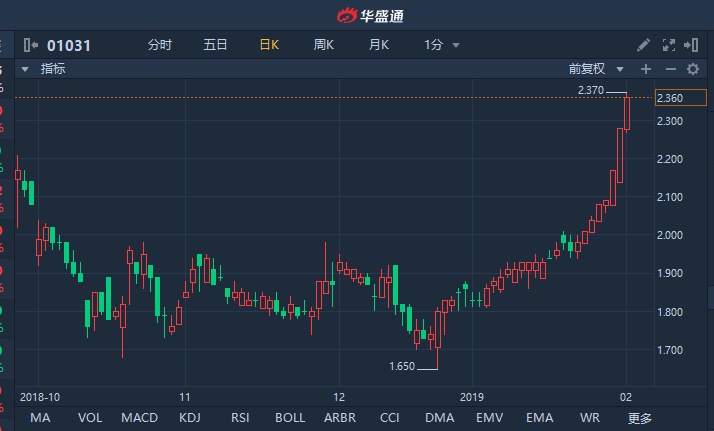Viewport: 714px width, 431px height.
Task: Expand the 指标 indicators menu
Action: [44, 69]
